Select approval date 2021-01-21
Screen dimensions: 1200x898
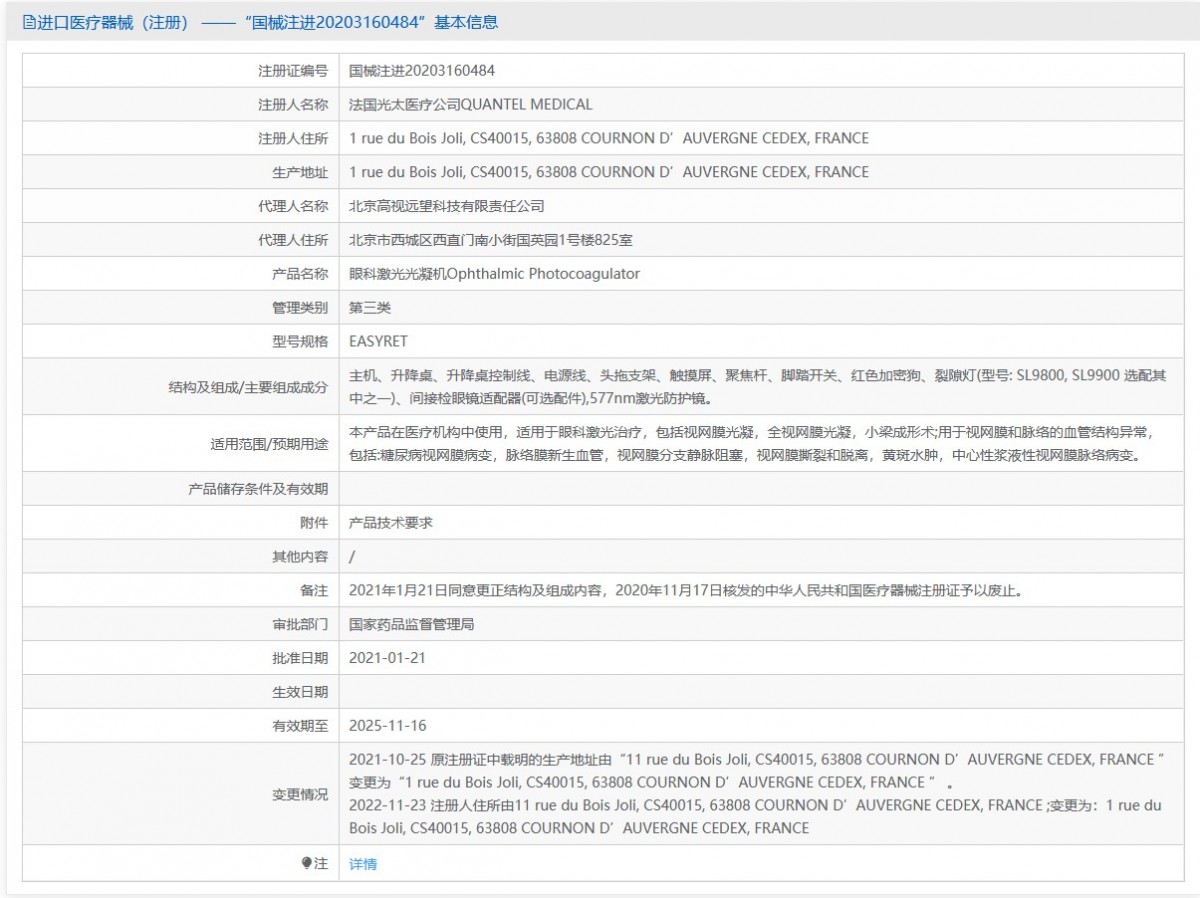[387, 658]
